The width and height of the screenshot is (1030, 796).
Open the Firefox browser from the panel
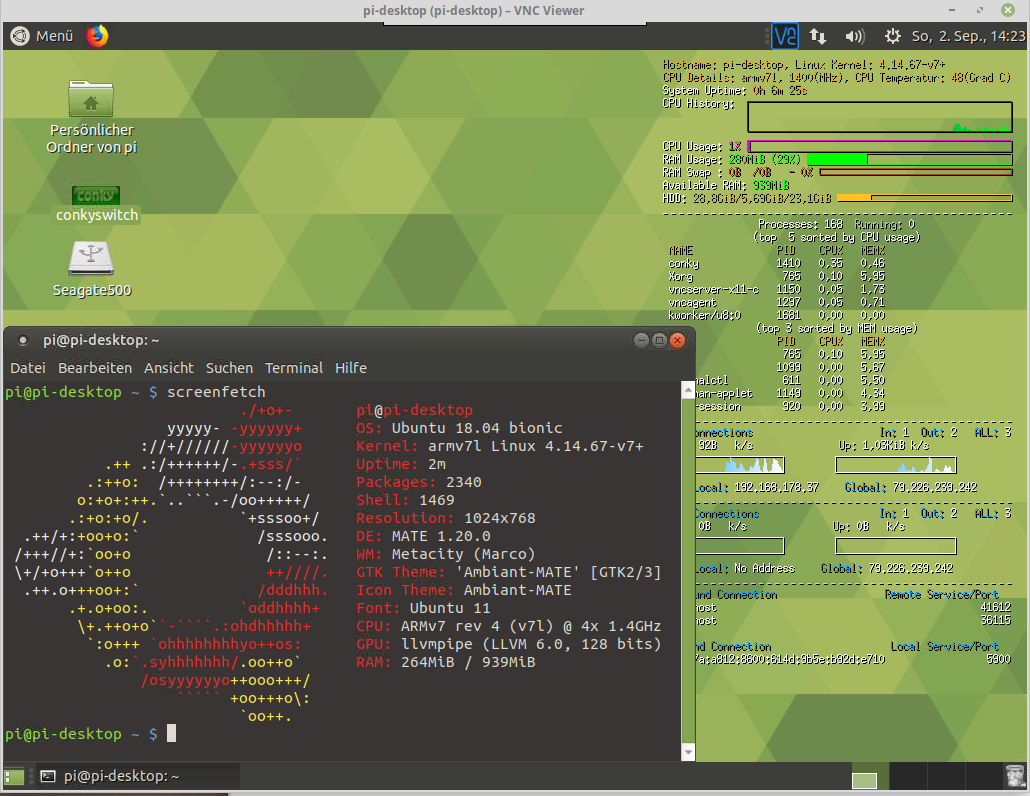point(97,36)
